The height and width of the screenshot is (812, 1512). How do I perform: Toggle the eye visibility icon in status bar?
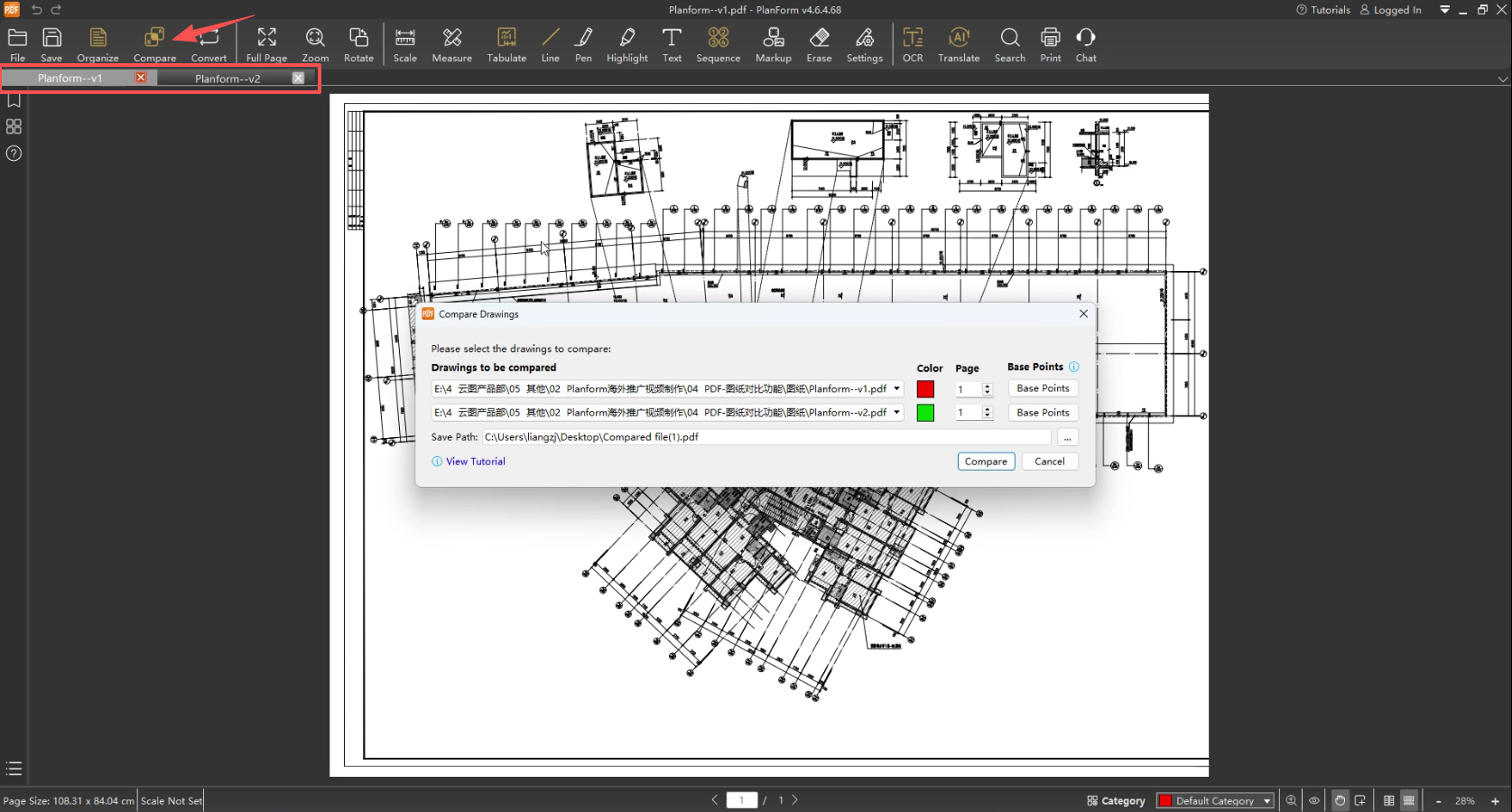tap(1314, 800)
